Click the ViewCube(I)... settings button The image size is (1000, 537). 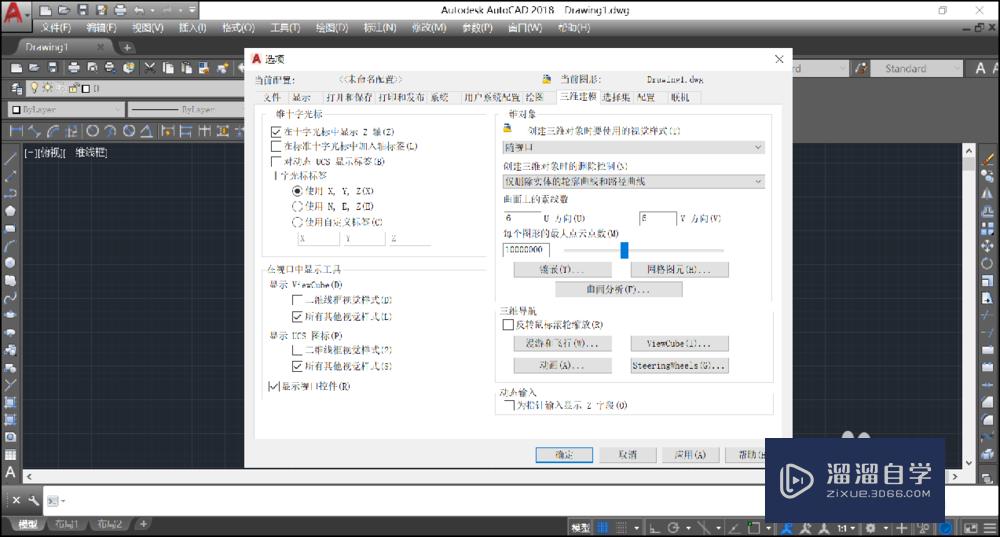pyautogui.click(x=679, y=343)
